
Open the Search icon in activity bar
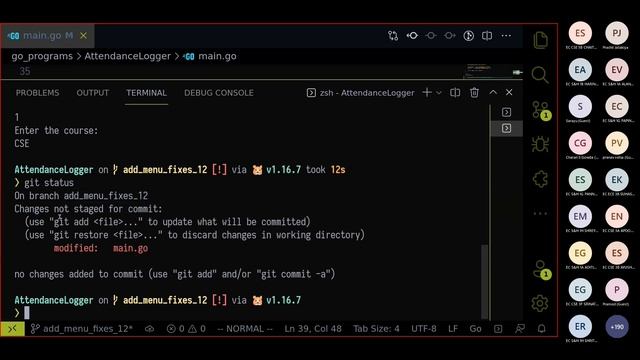point(540,75)
